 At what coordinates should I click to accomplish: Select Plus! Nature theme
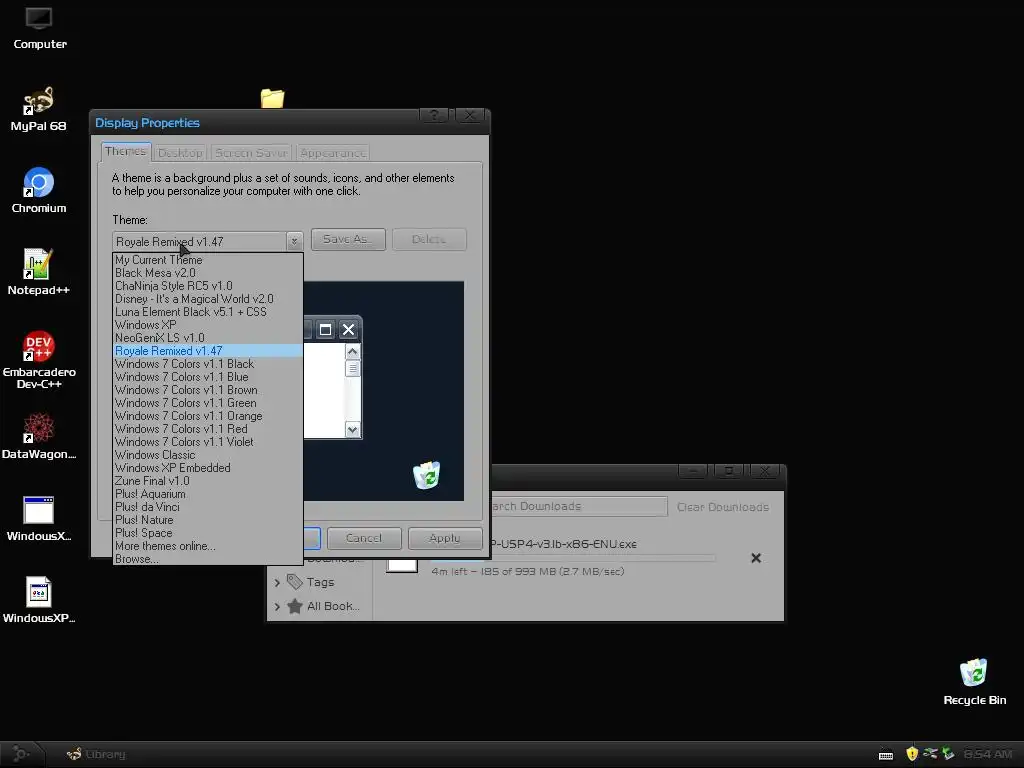pyautogui.click(x=208, y=520)
